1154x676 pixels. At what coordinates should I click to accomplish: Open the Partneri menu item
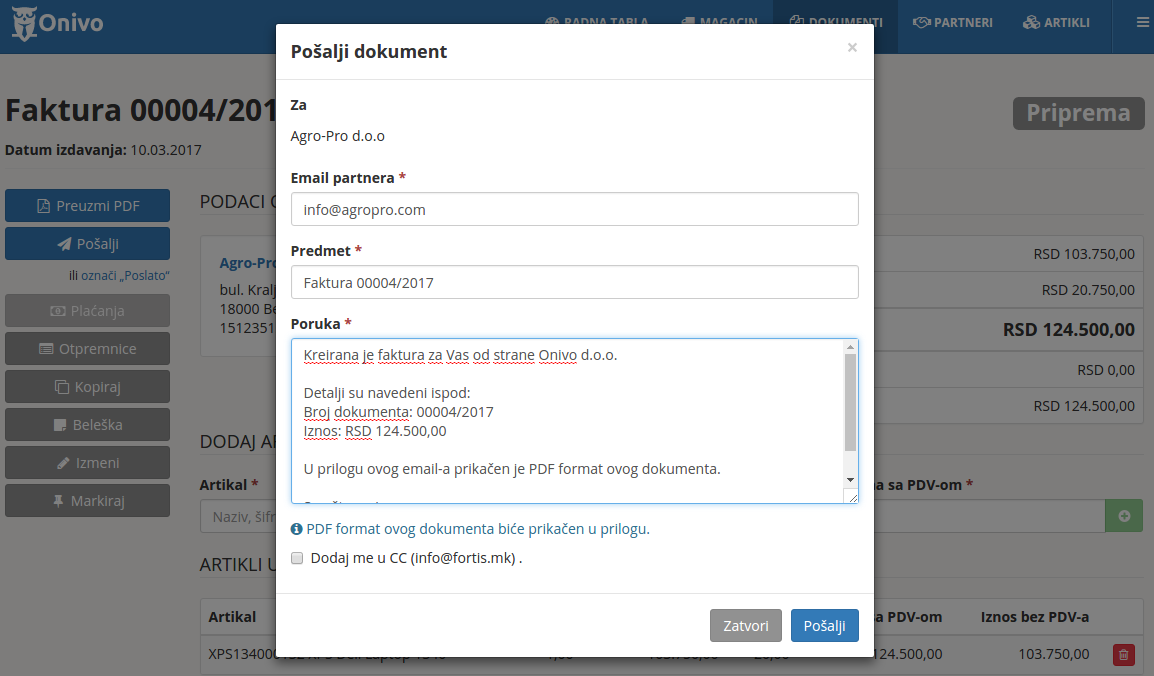(x=953, y=22)
